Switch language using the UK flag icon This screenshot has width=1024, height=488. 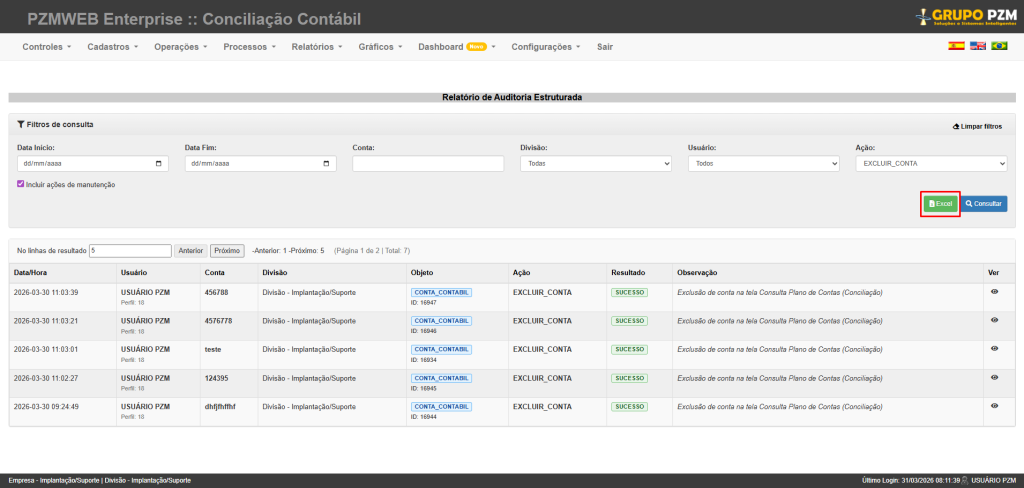[x=978, y=46]
